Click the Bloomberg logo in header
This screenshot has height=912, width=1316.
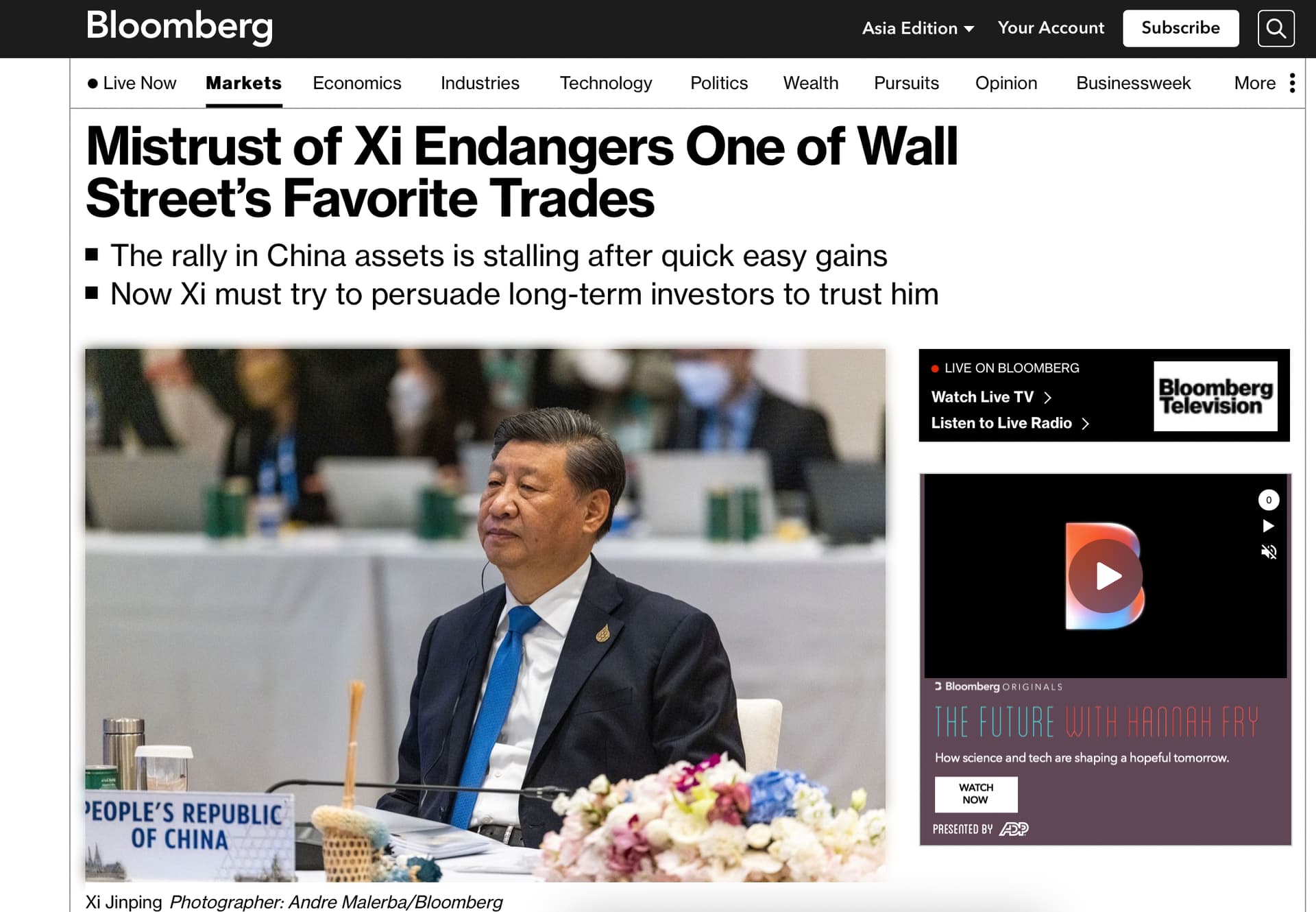[180, 27]
